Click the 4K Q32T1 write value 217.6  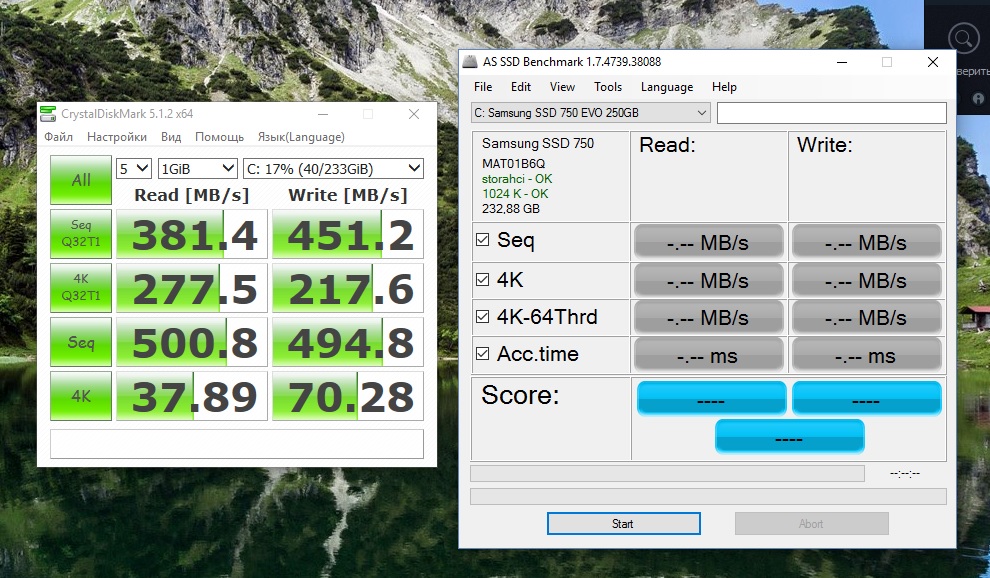pyautogui.click(x=348, y=288)
